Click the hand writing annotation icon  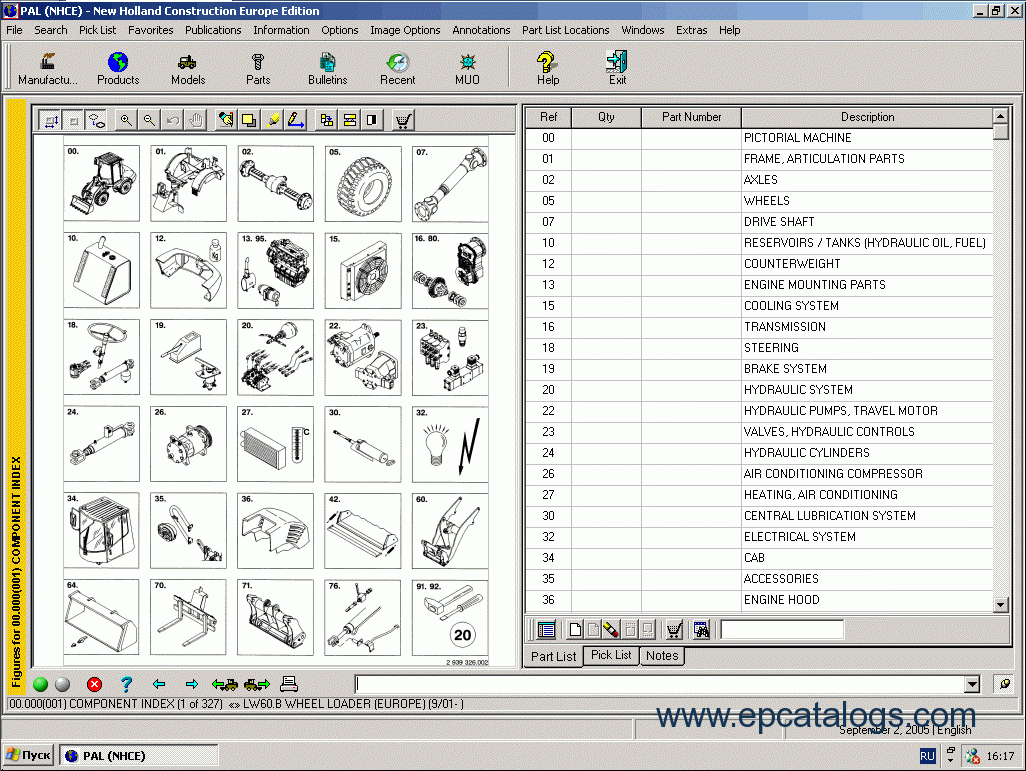(x=226, y=120)
